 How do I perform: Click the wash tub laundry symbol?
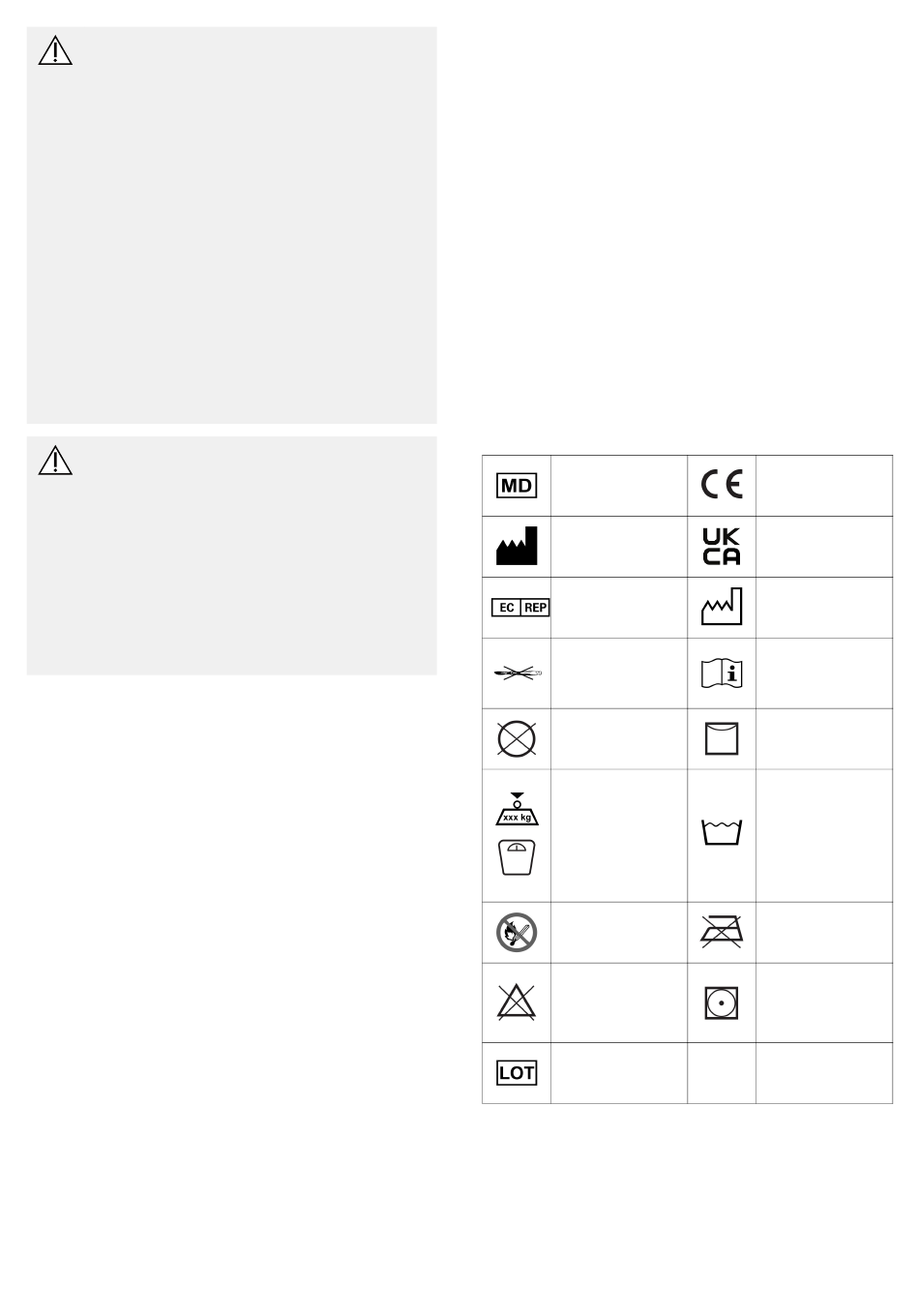[722, 833]
